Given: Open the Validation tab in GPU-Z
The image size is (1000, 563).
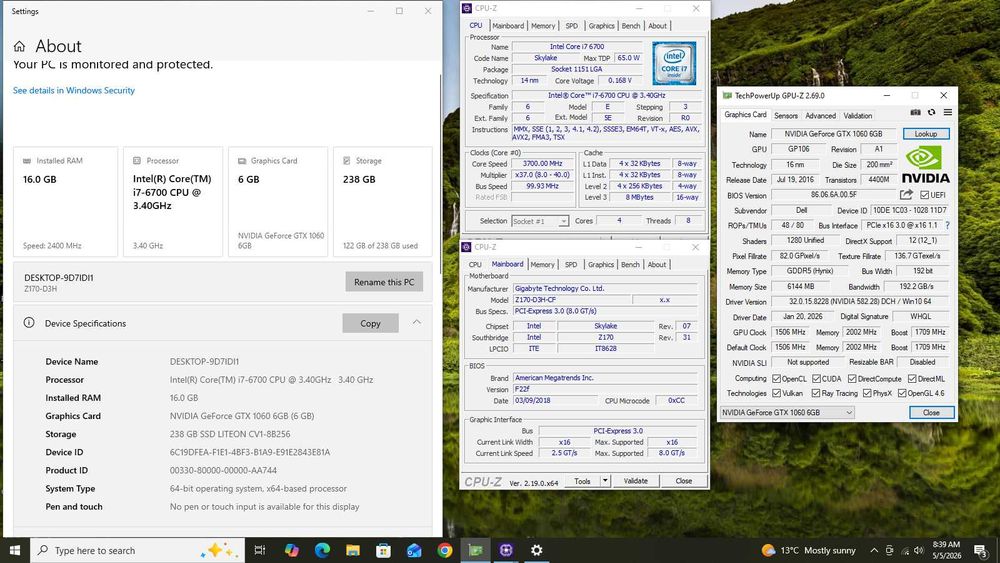Looking at the screenshot, I should (x=858, y=115).
